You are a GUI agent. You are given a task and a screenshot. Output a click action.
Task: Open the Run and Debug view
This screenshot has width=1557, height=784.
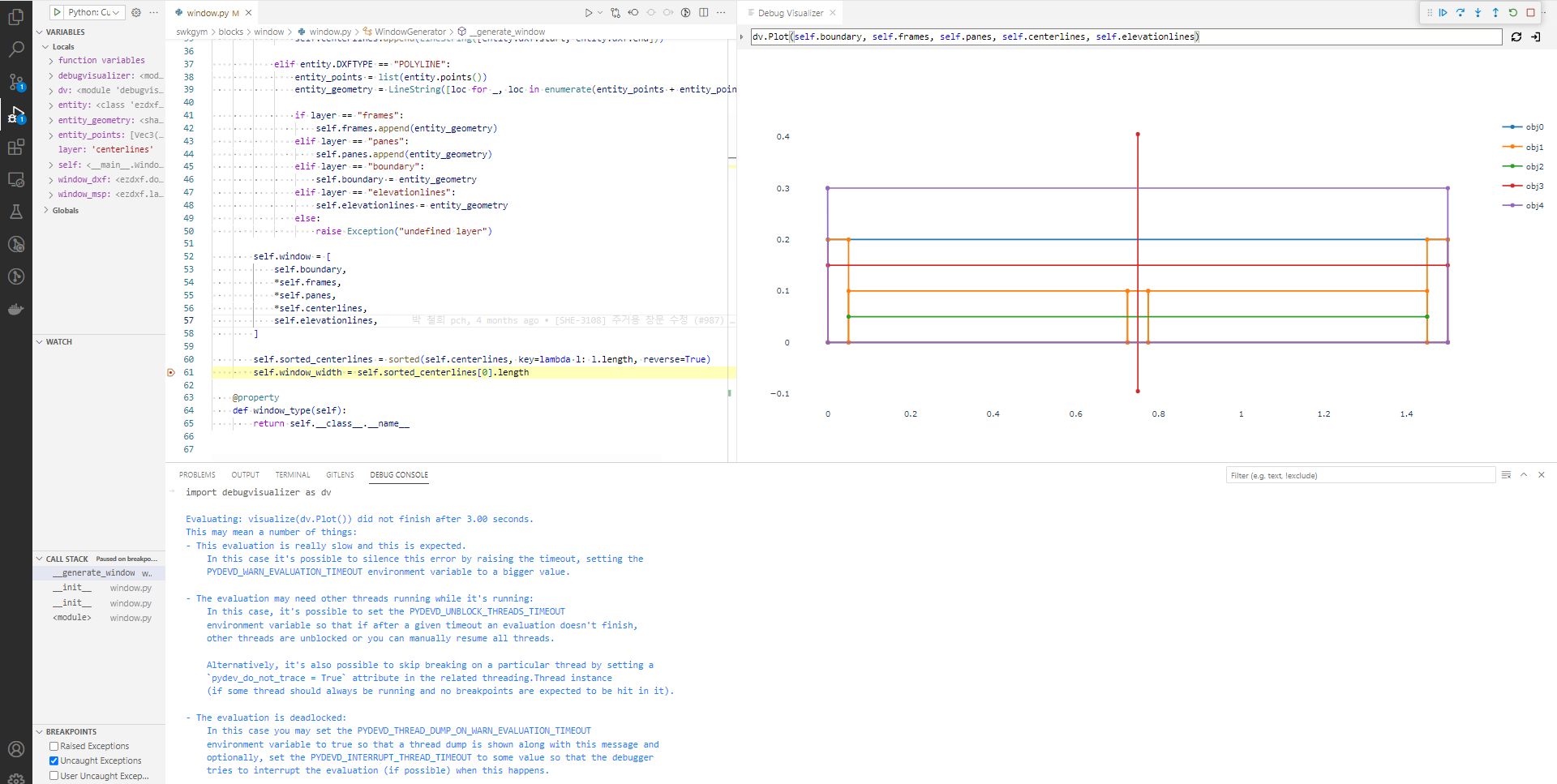point(15,114)
